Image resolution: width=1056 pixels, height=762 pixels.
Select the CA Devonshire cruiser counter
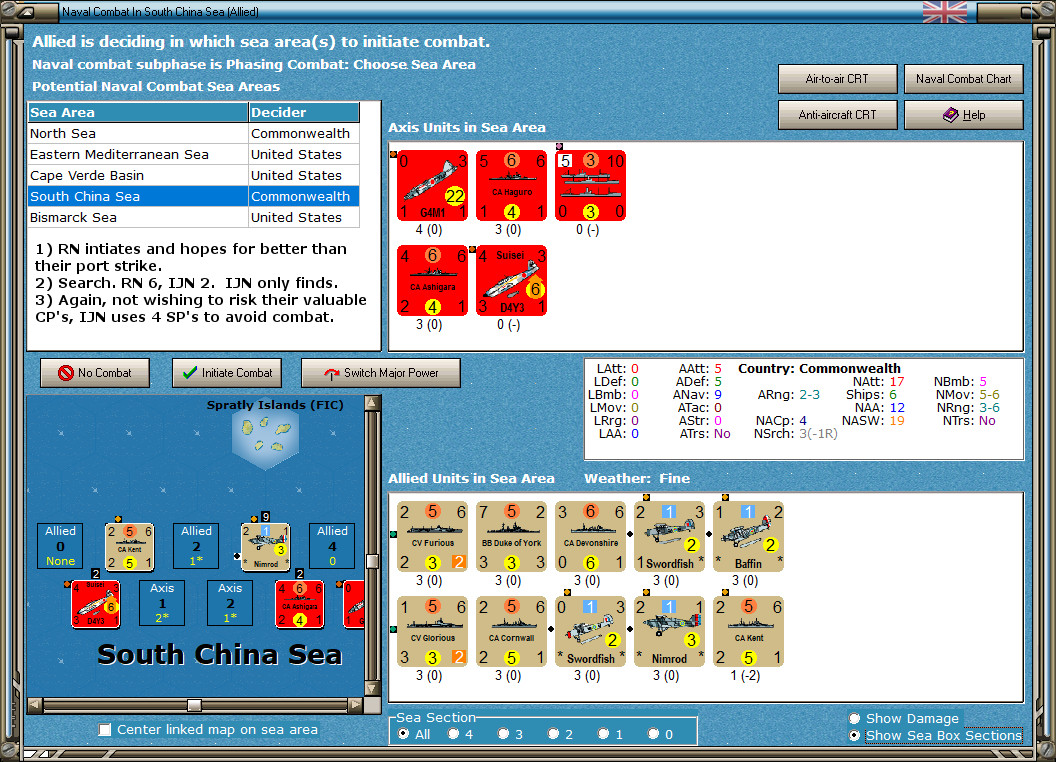click(591, 536)
